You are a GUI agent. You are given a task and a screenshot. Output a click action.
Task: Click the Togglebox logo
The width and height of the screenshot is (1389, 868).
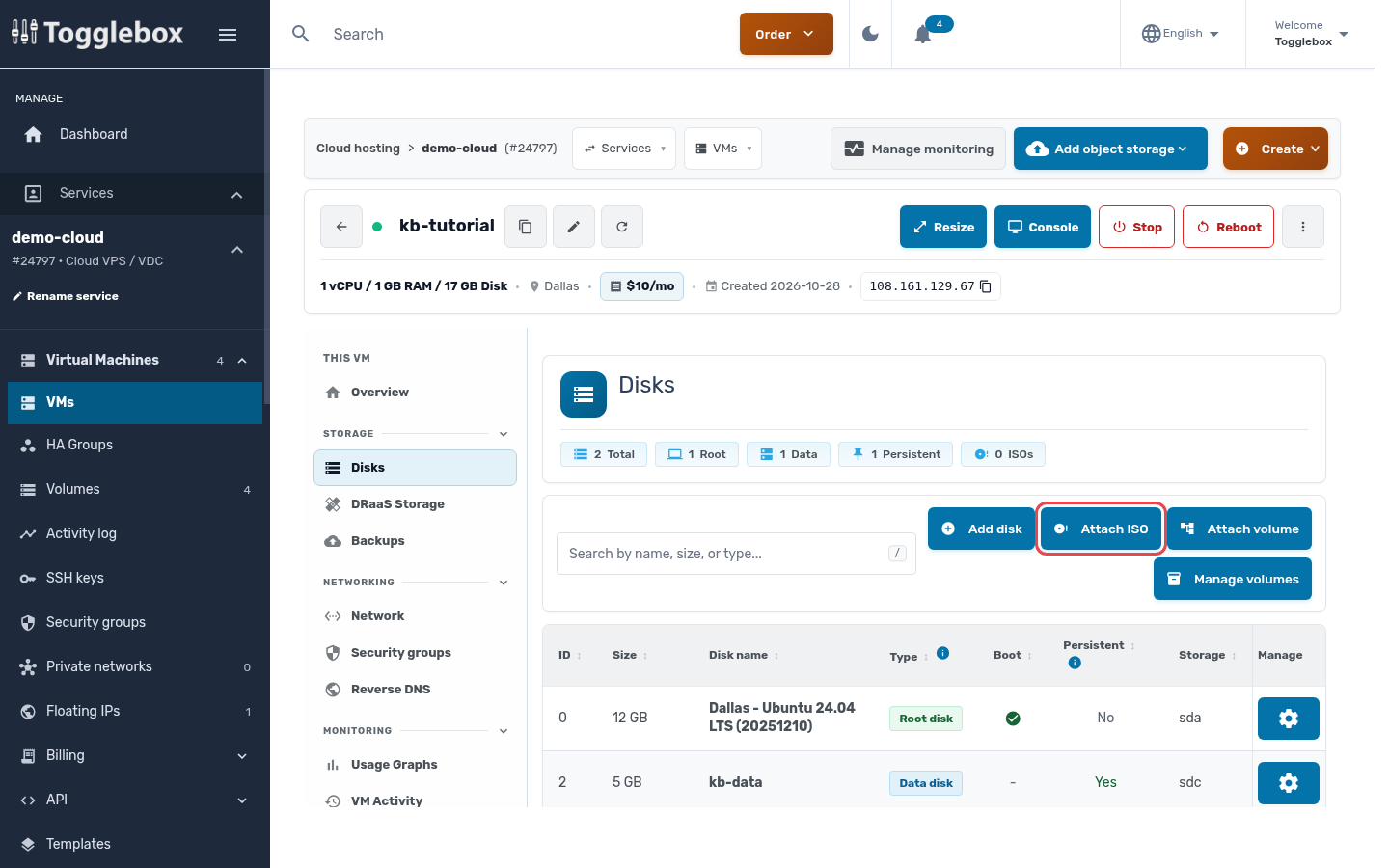[x=97, y=34]
